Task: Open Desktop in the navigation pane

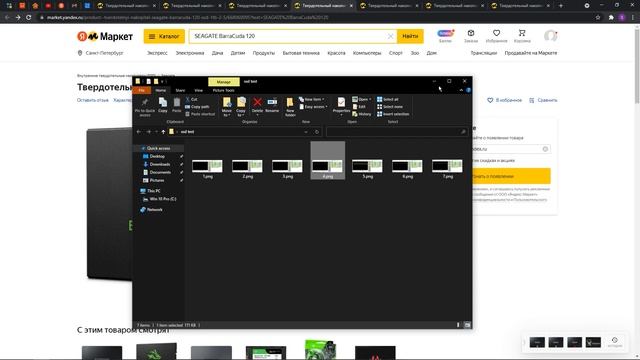Action: coord(157,156)
